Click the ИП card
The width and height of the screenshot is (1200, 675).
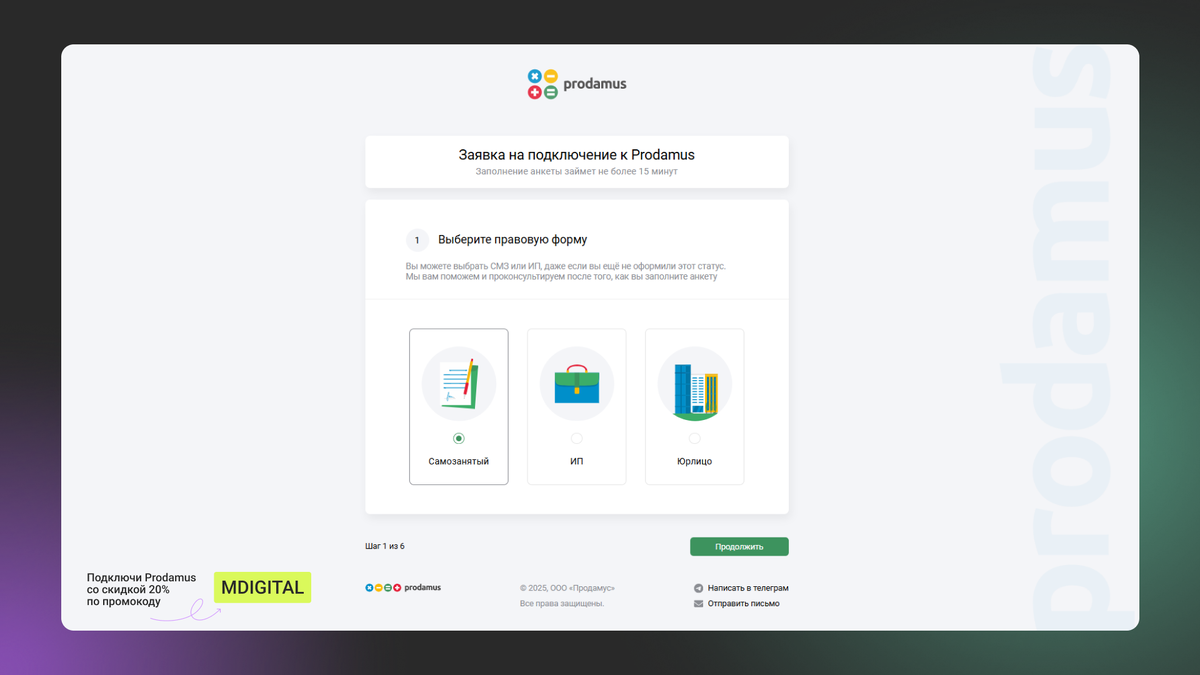tap(576, 406)
